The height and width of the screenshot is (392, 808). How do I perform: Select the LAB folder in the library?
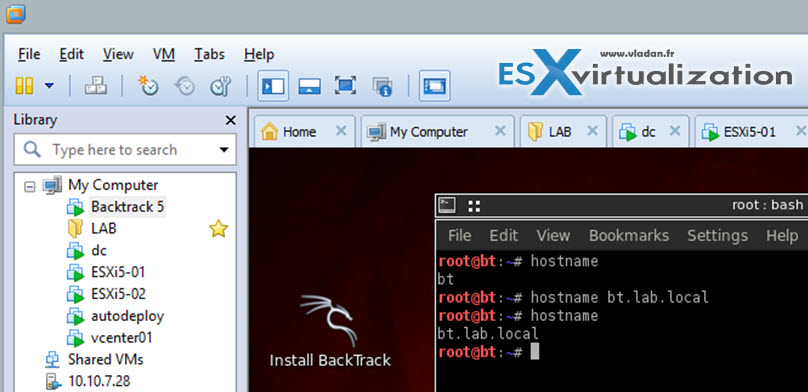(104, 228)
